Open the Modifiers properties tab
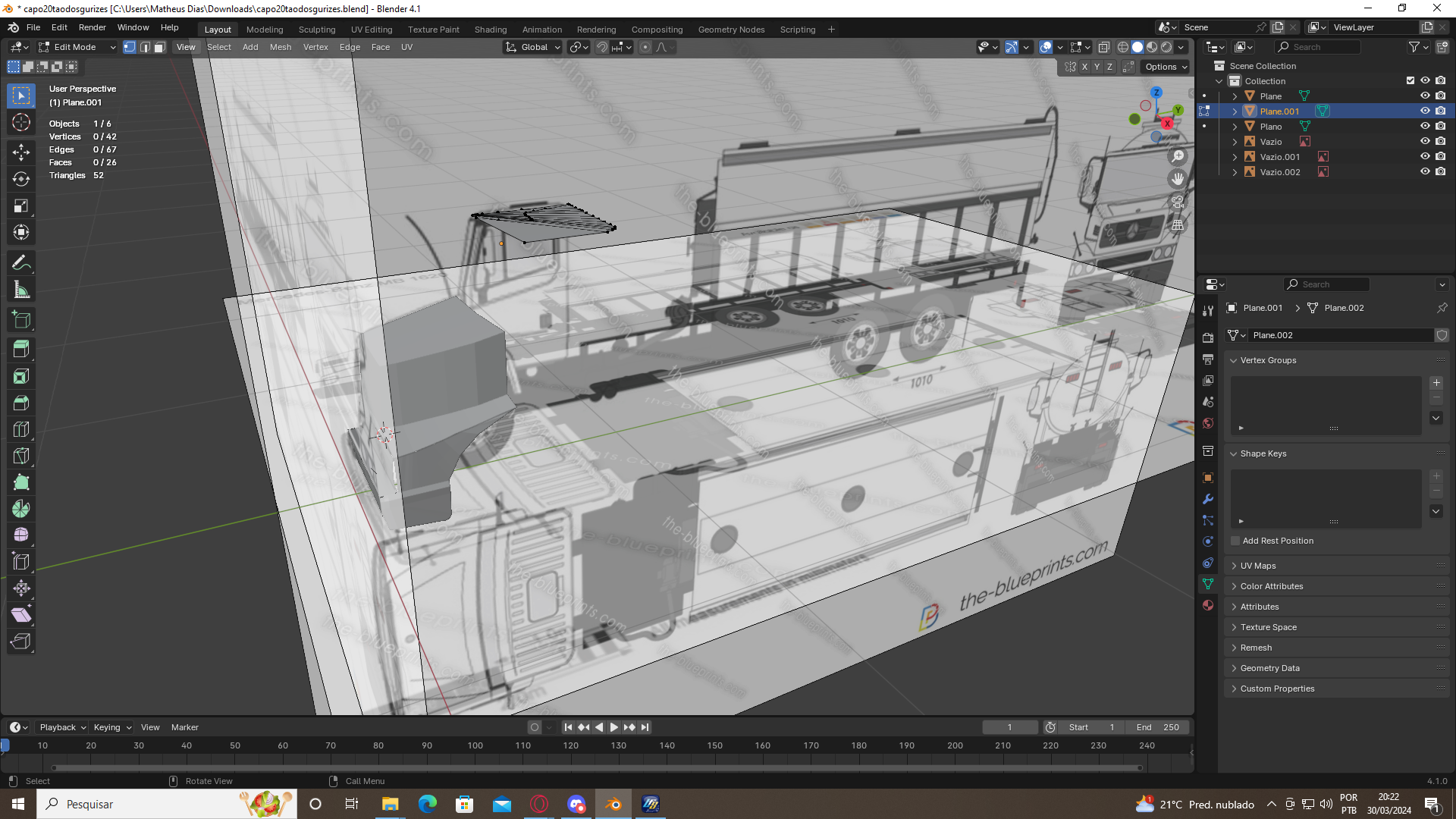Screen dimensions: 1456x819 pyautogui.click(x=1208, y=499)
